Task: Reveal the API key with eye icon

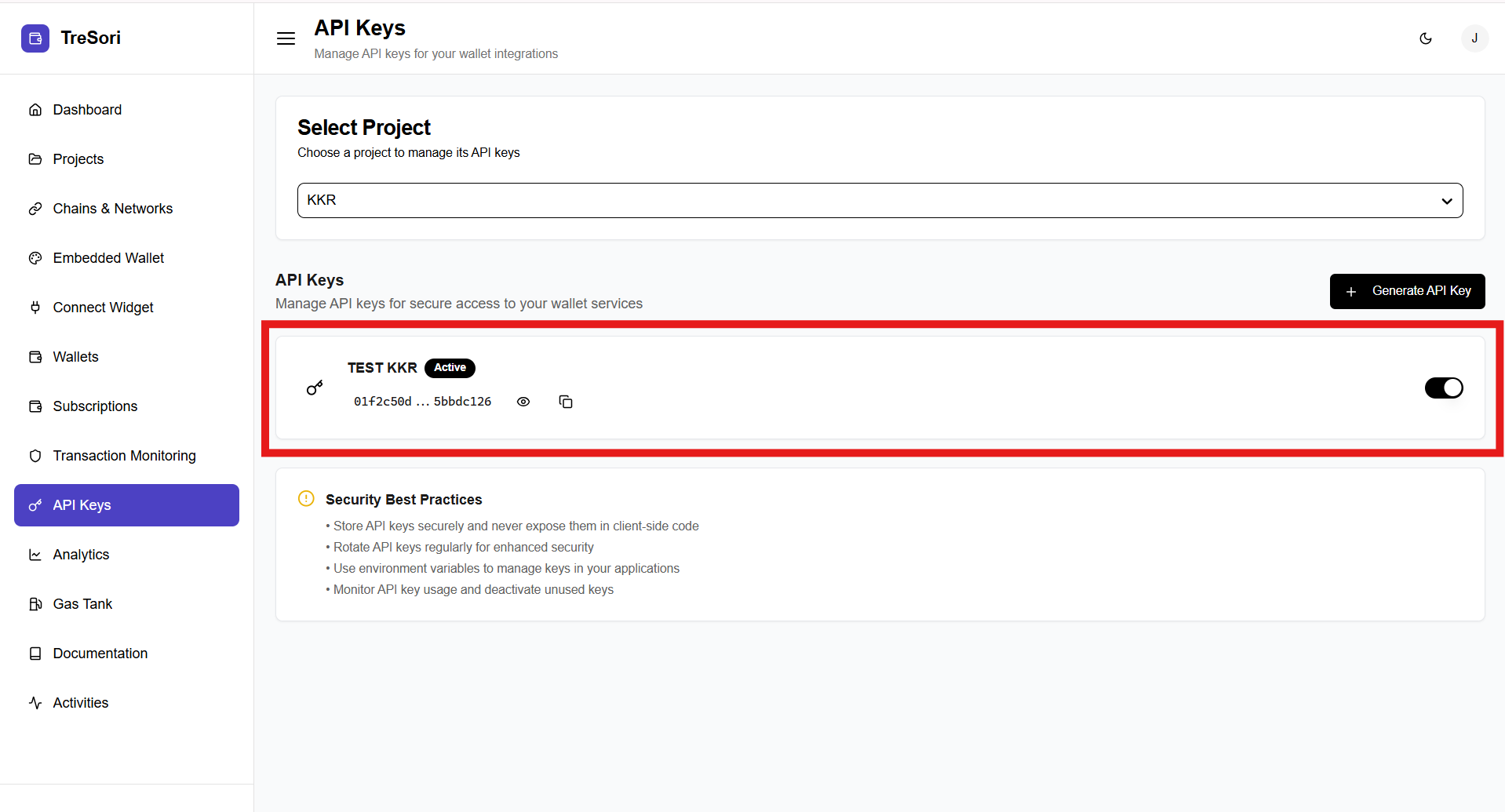Action: 523,402
